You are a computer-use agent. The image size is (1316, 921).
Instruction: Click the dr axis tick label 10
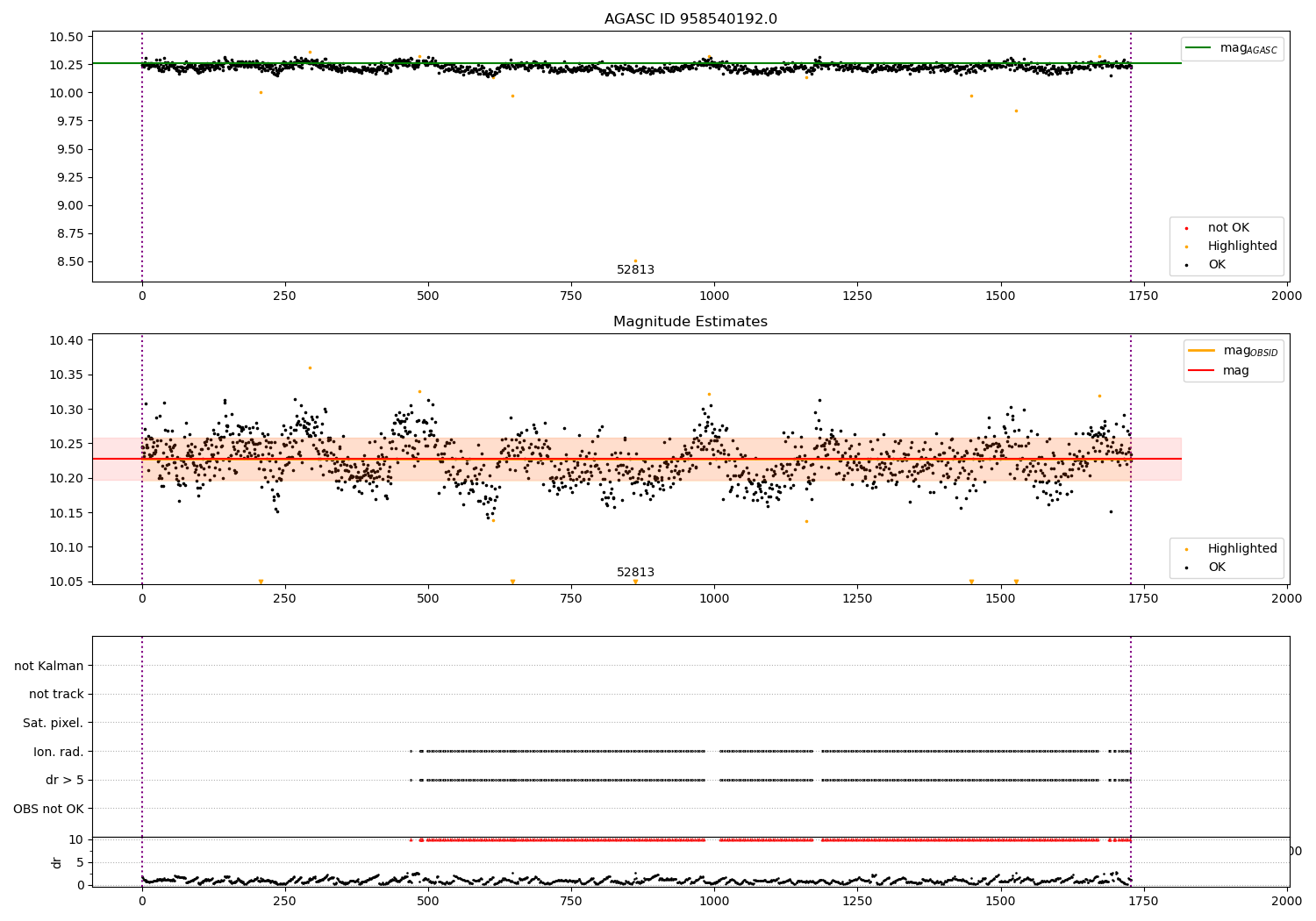(76, 839)
